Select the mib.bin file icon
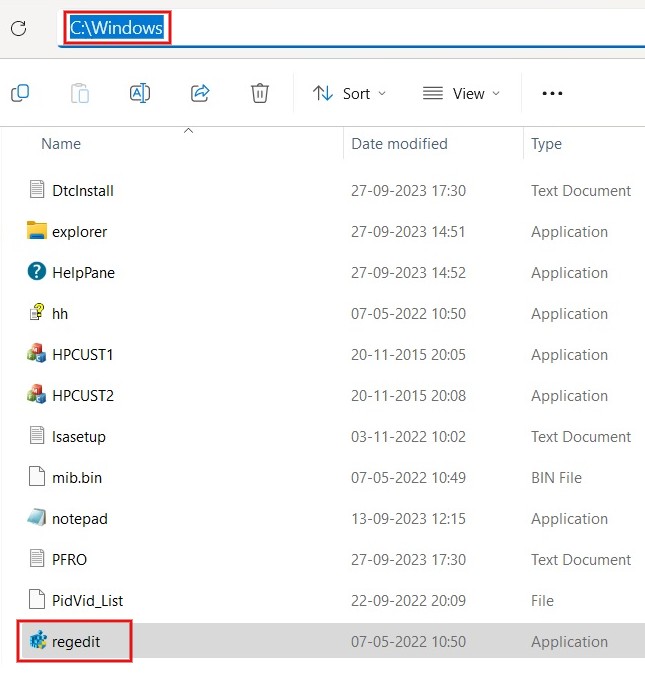Screen dimensions: 645x673 pyautogui.click(x=37, y=476)
